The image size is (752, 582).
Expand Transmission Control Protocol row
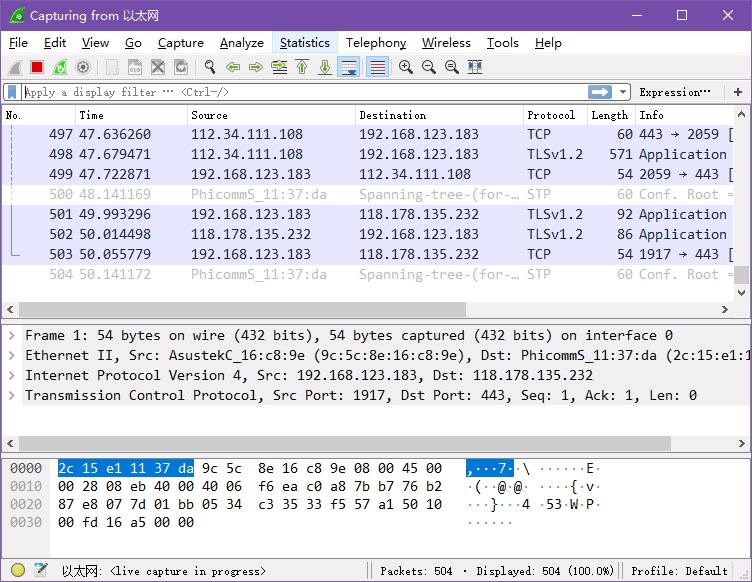[12, 396]
